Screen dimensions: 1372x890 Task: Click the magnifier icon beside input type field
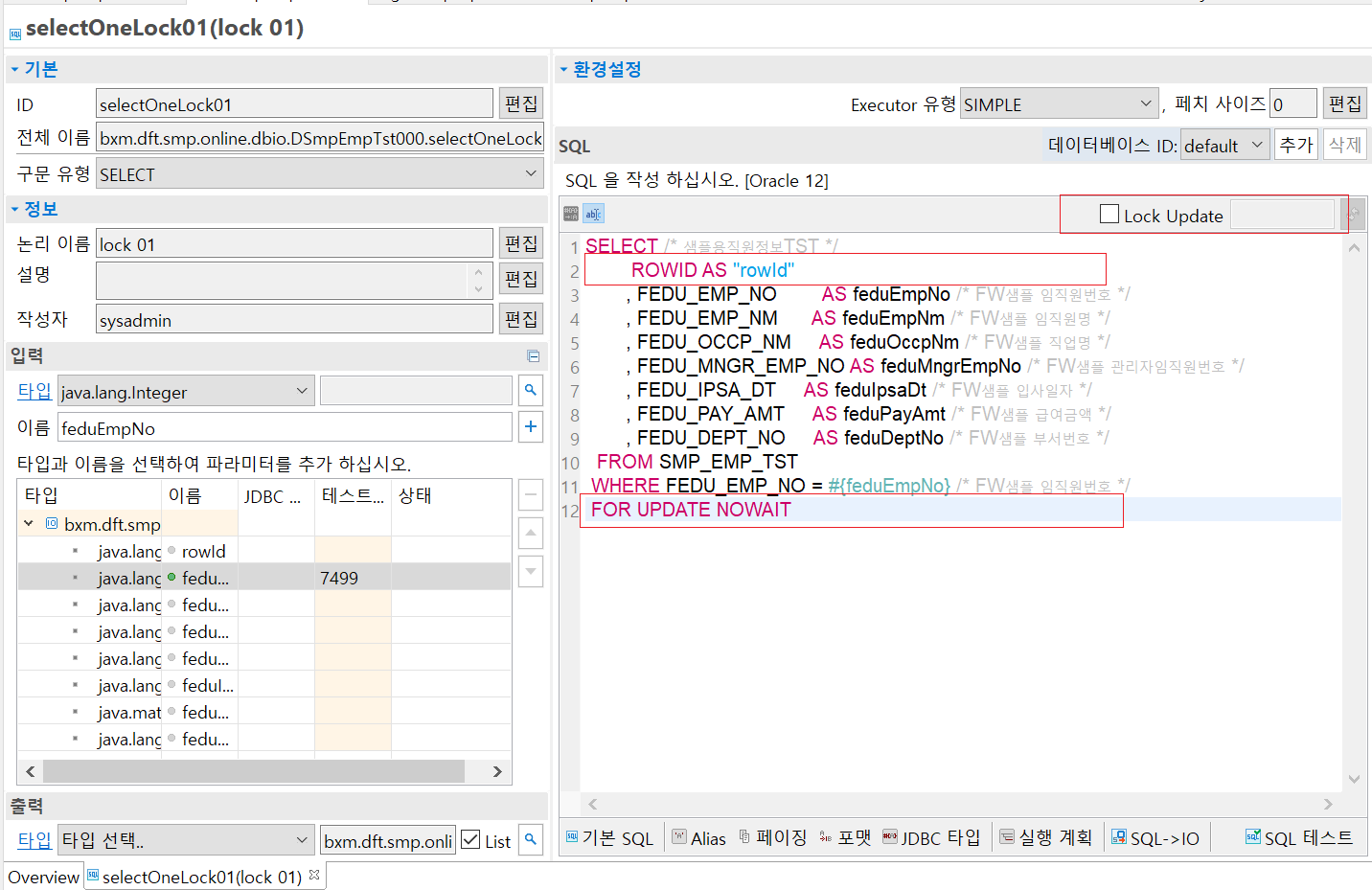[531, 390]
